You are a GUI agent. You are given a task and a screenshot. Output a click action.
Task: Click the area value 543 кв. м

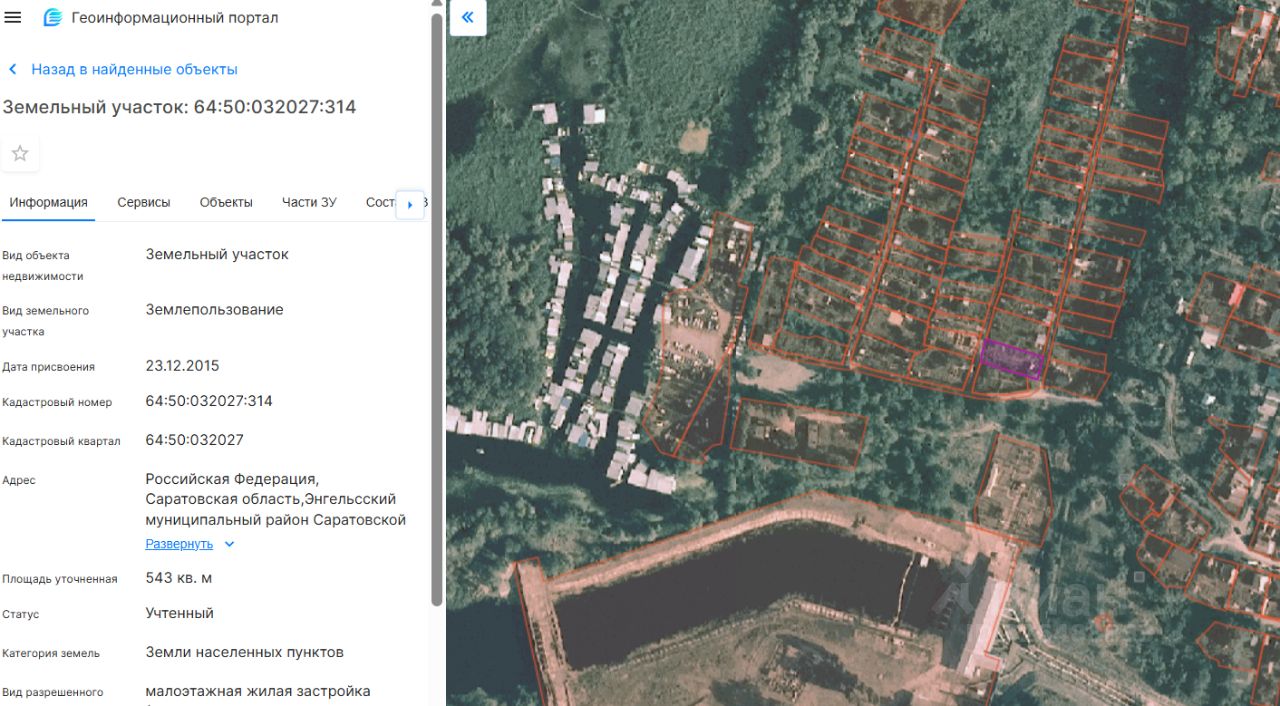click(x=178, y=578)
